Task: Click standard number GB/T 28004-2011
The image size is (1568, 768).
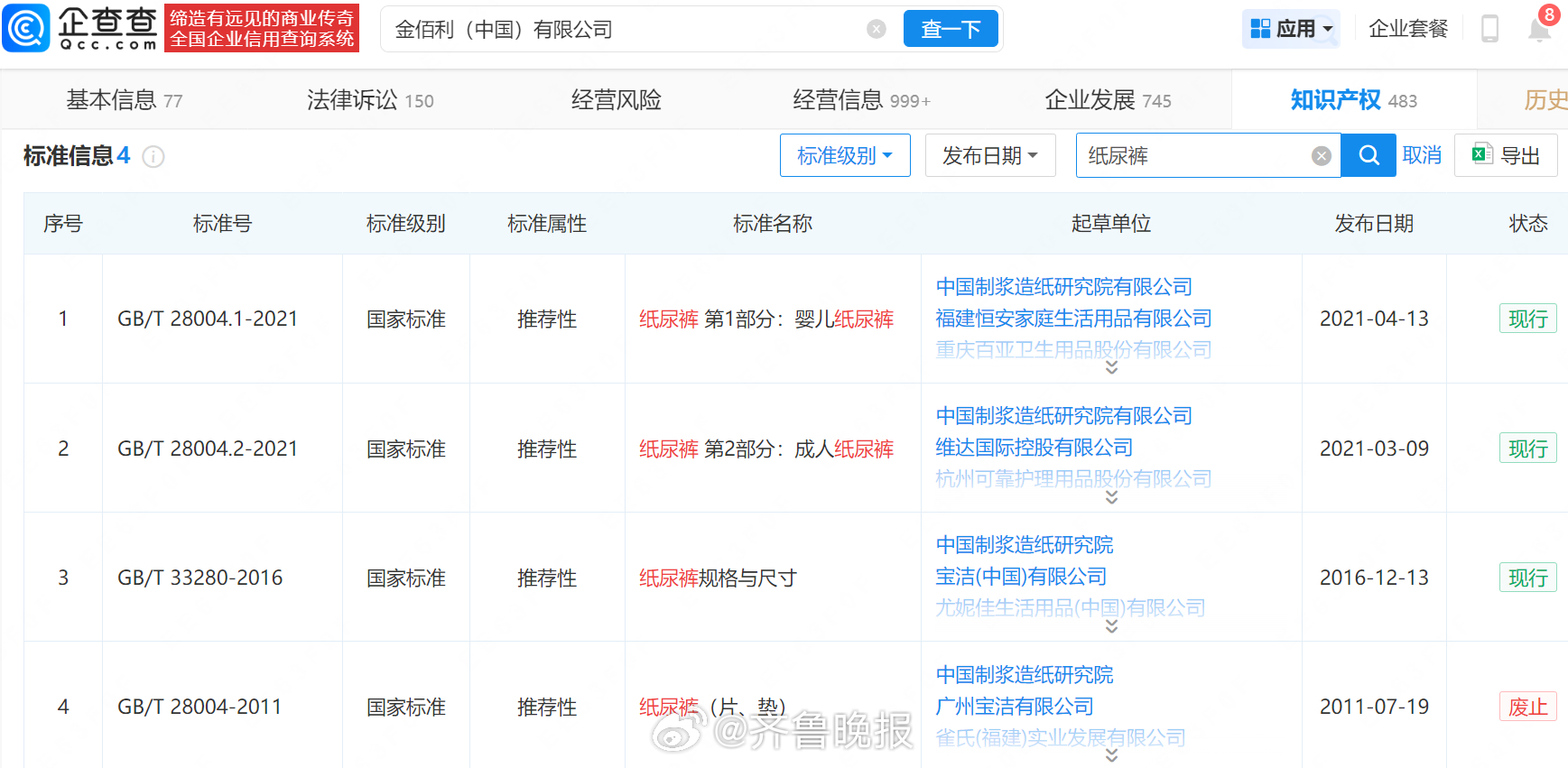Action: click(199, 707)
